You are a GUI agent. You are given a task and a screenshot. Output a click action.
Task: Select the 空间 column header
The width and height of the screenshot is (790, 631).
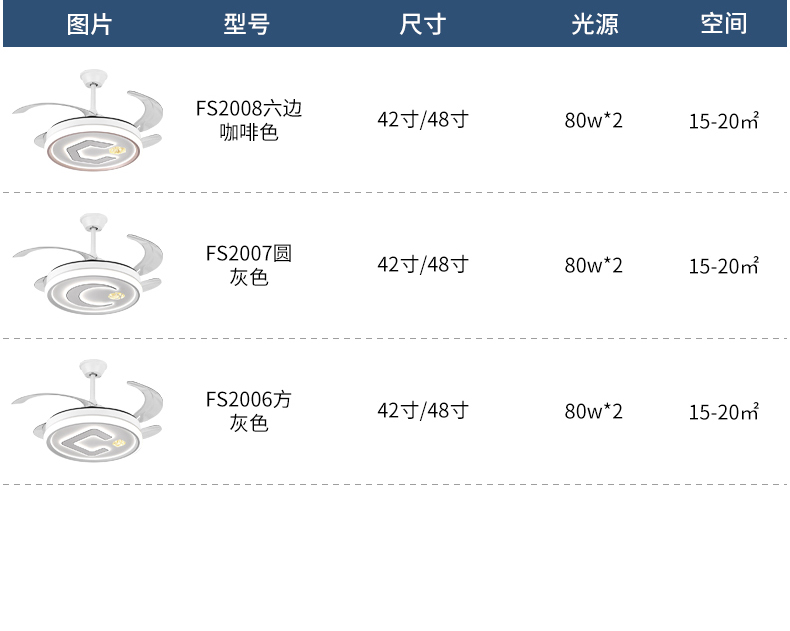tap(724, 24)
